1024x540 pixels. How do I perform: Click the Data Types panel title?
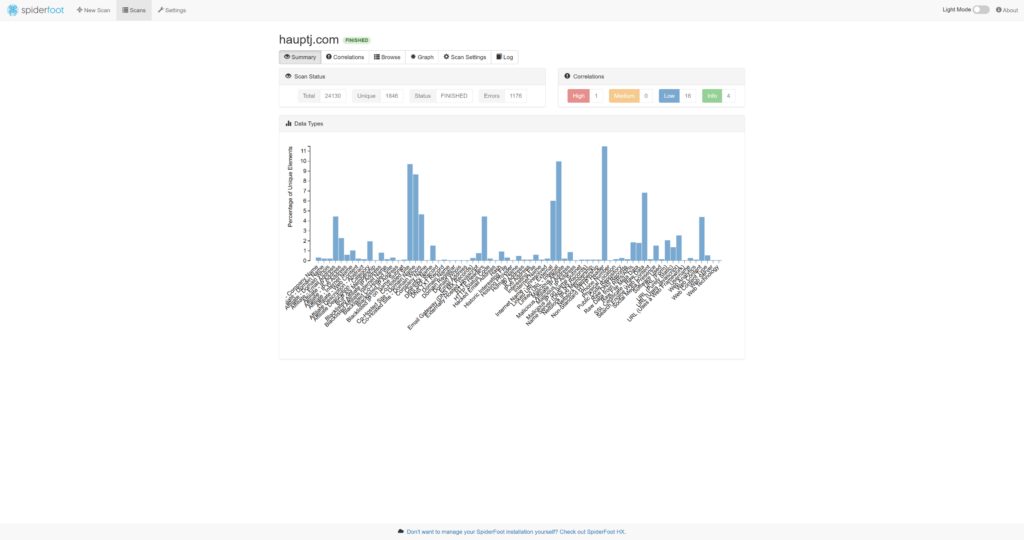coord(308,123)
